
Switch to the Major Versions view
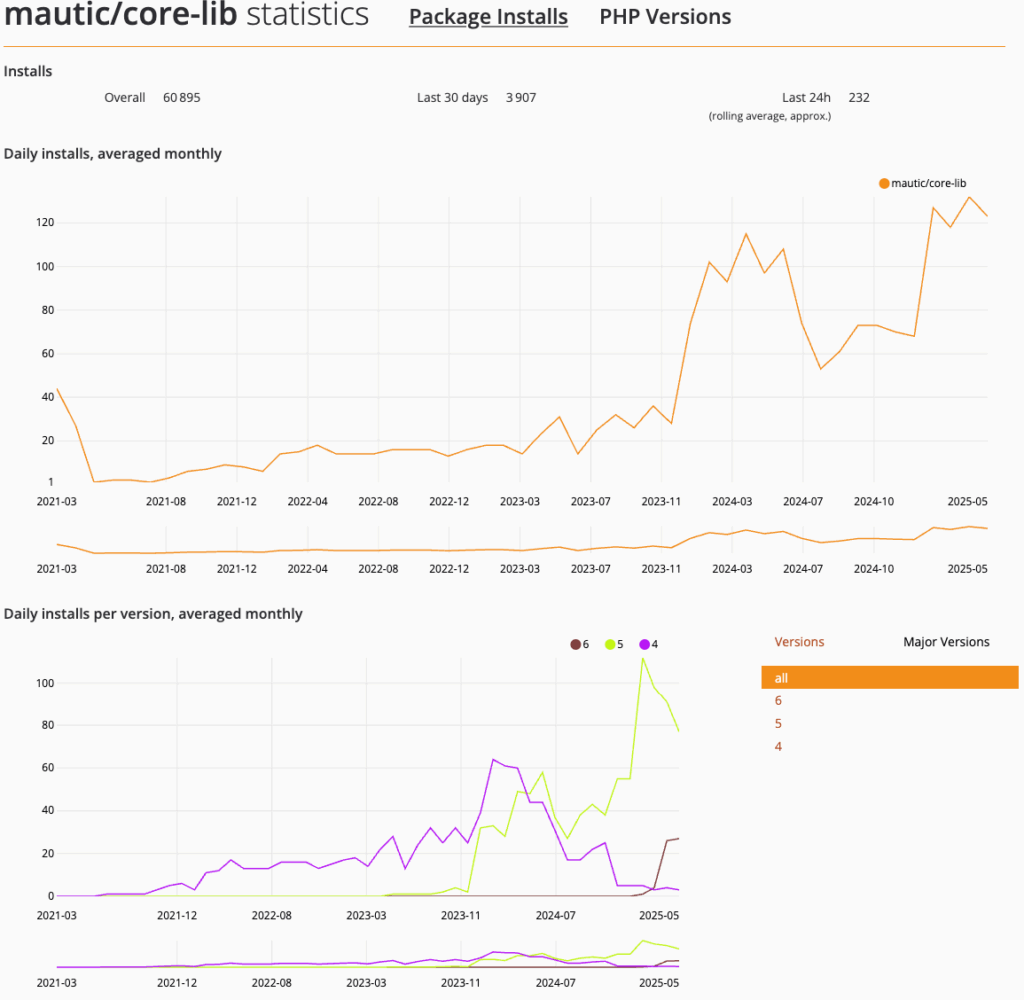coord(946,641)
